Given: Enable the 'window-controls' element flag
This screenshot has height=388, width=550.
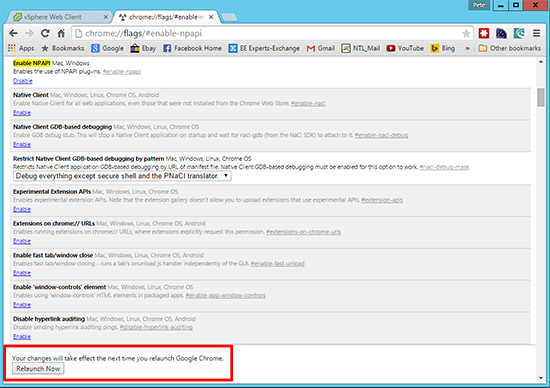Looking at the screenshot, I should pyautogui.click(x=22, y=305).
